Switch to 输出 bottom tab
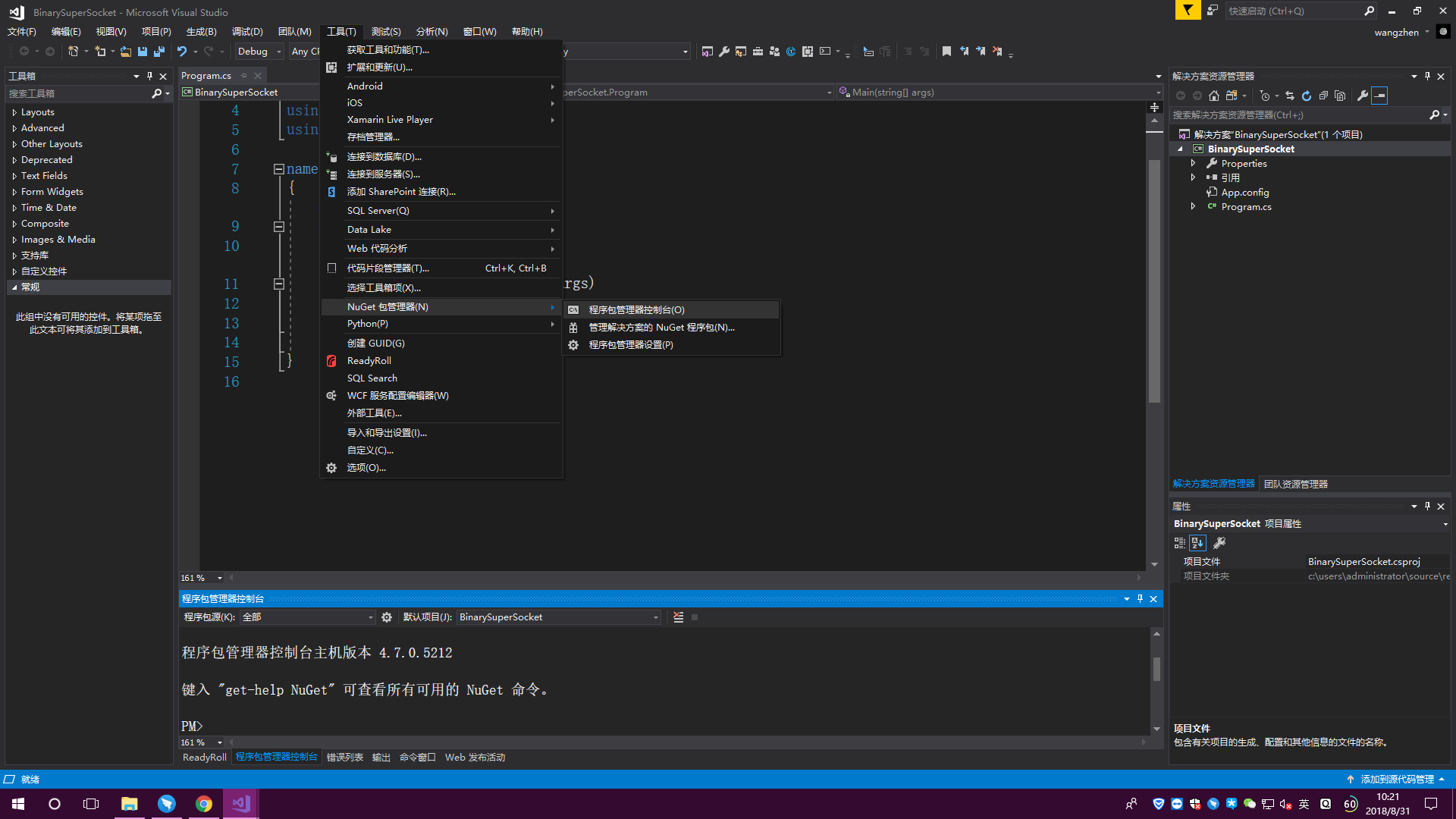Screen dimensions: 1456x819 [381, 758]
